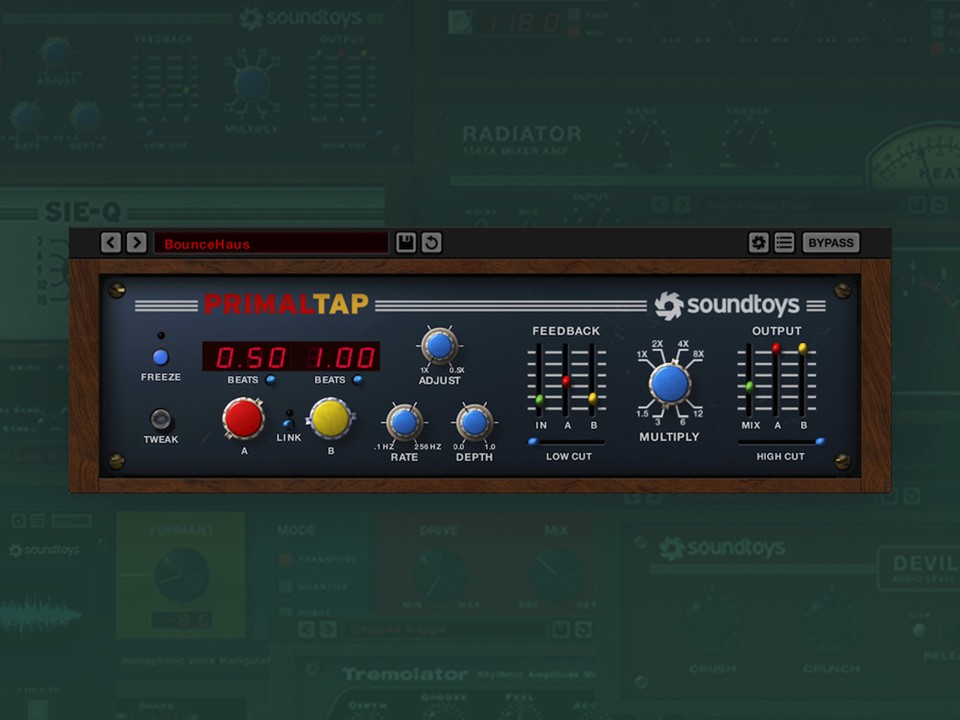Toggle LINK between delay A and B
The height and width of the screenshot is (720, 960).
(288, 421)
